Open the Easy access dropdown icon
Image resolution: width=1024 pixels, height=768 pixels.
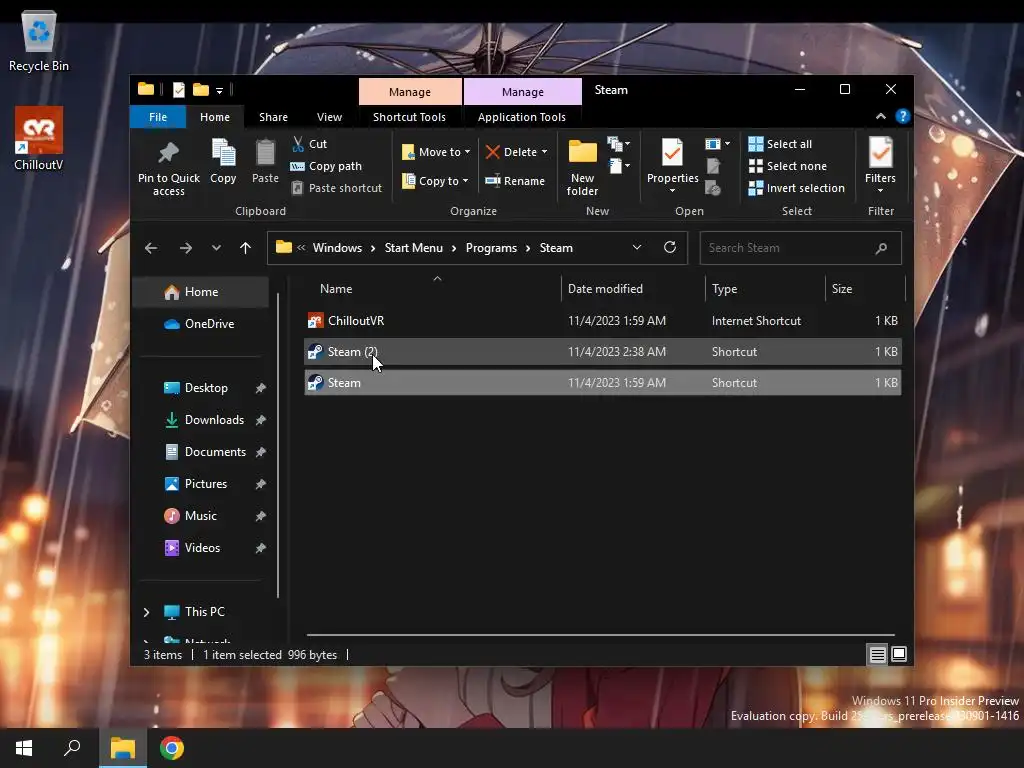point(618,166)
